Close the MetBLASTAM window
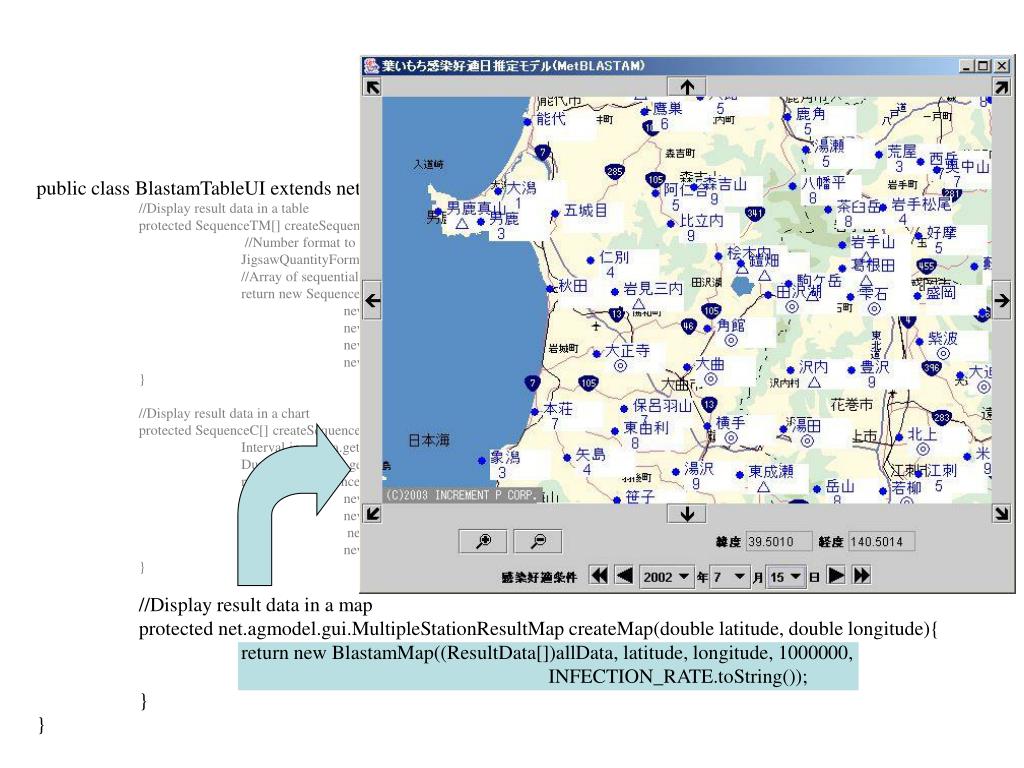 (x=1001, y=65)
